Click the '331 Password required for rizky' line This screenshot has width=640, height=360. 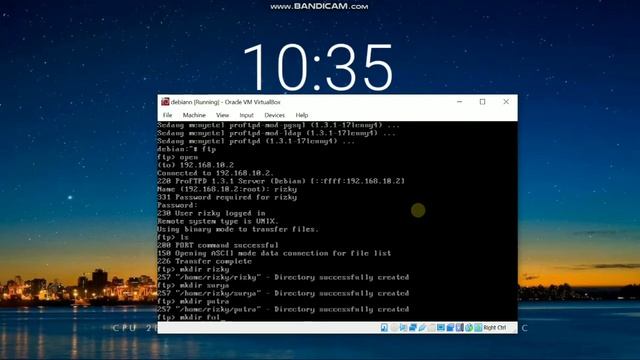[x=227, y=197]
